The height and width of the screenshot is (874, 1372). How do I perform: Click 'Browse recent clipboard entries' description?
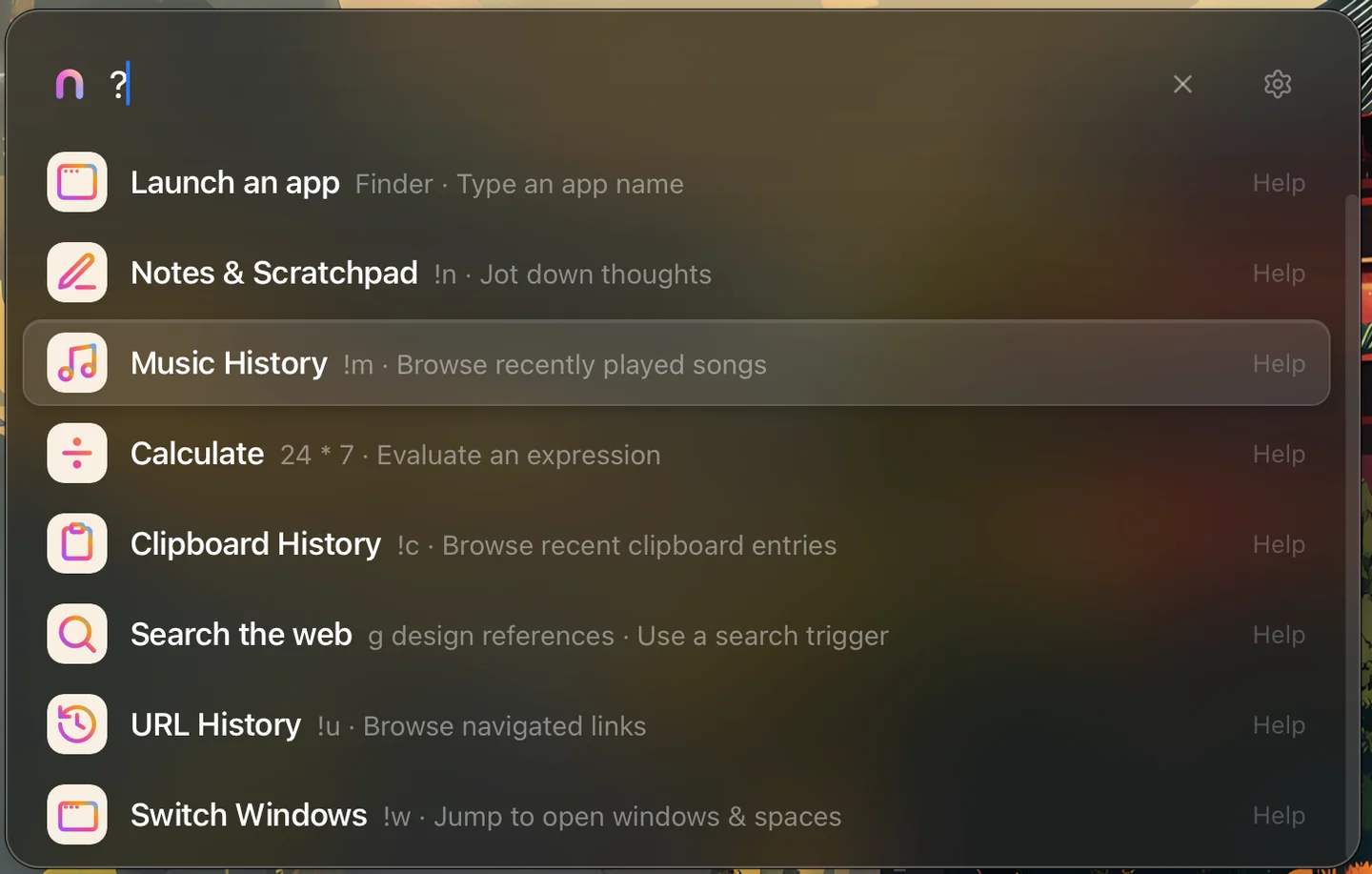(x=639, y=545)
